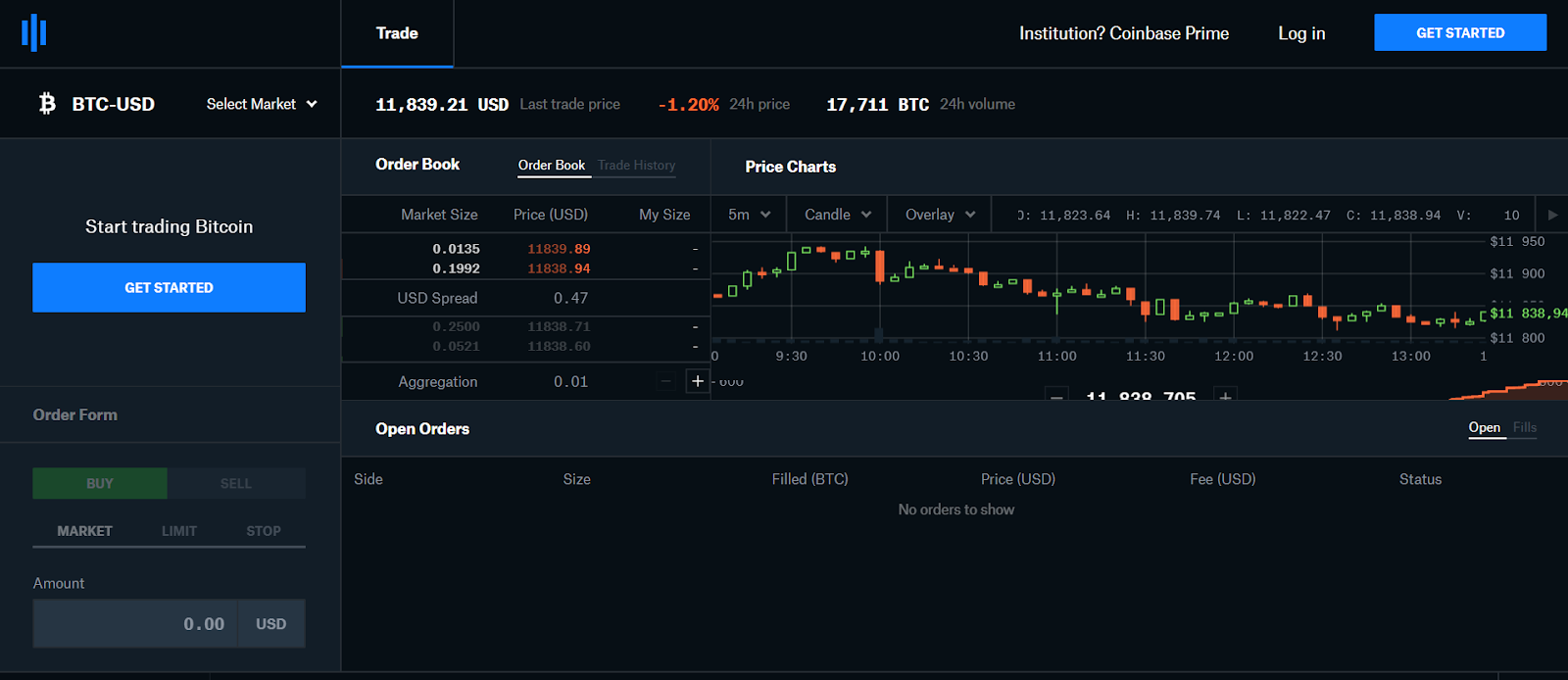
Task: Switch to the Trade History tab
Action: coord(637,166)
